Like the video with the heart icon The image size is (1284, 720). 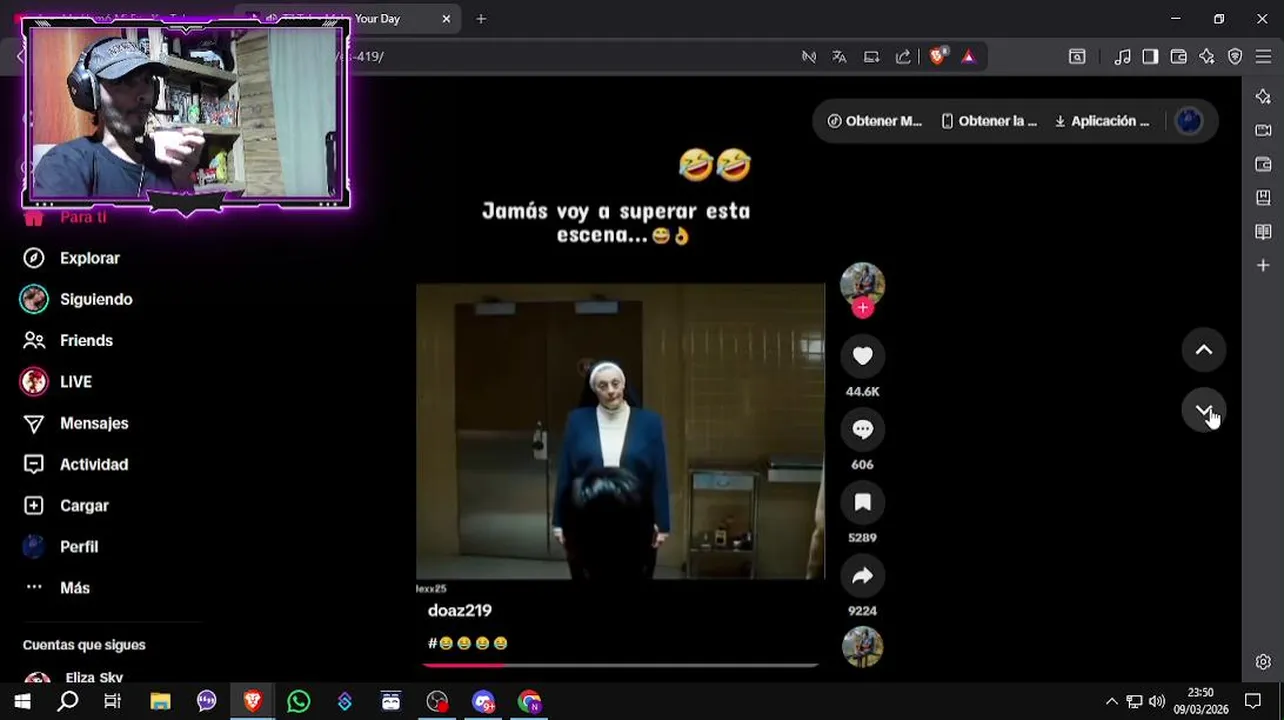(862, 356)
